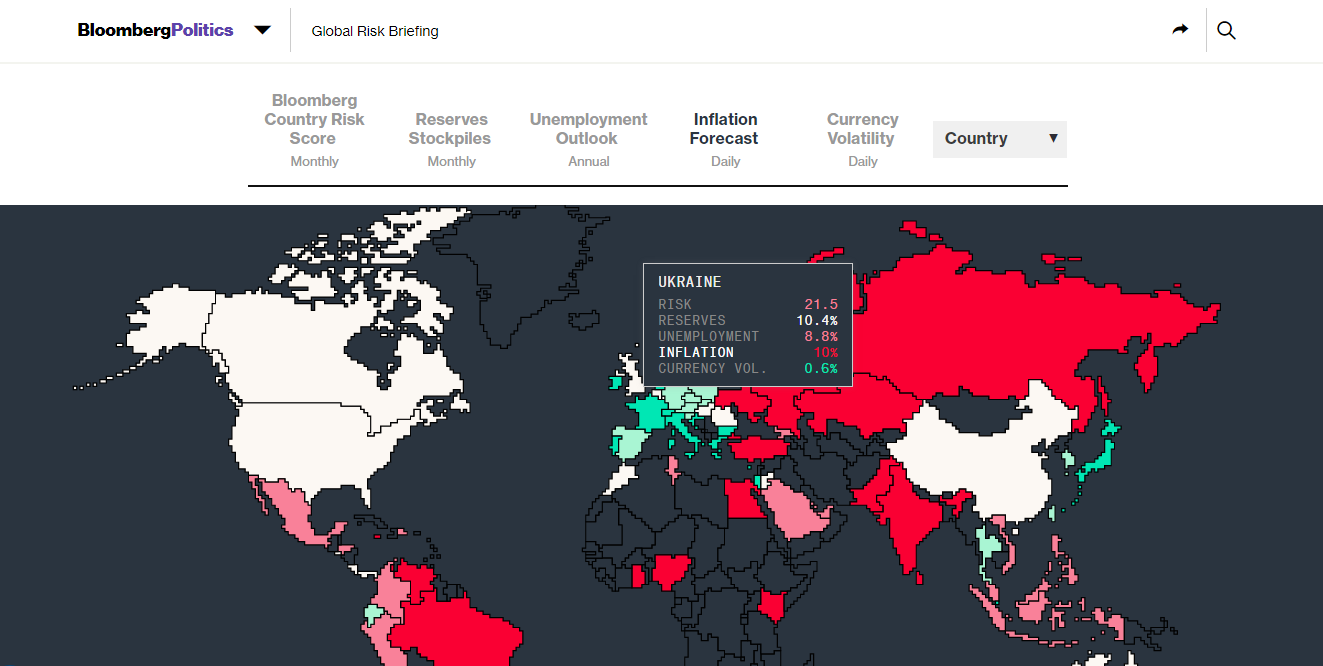Open the Country dropdown selector
The width and height of the screenshot is (1323, 666).
tap(999, 139)
